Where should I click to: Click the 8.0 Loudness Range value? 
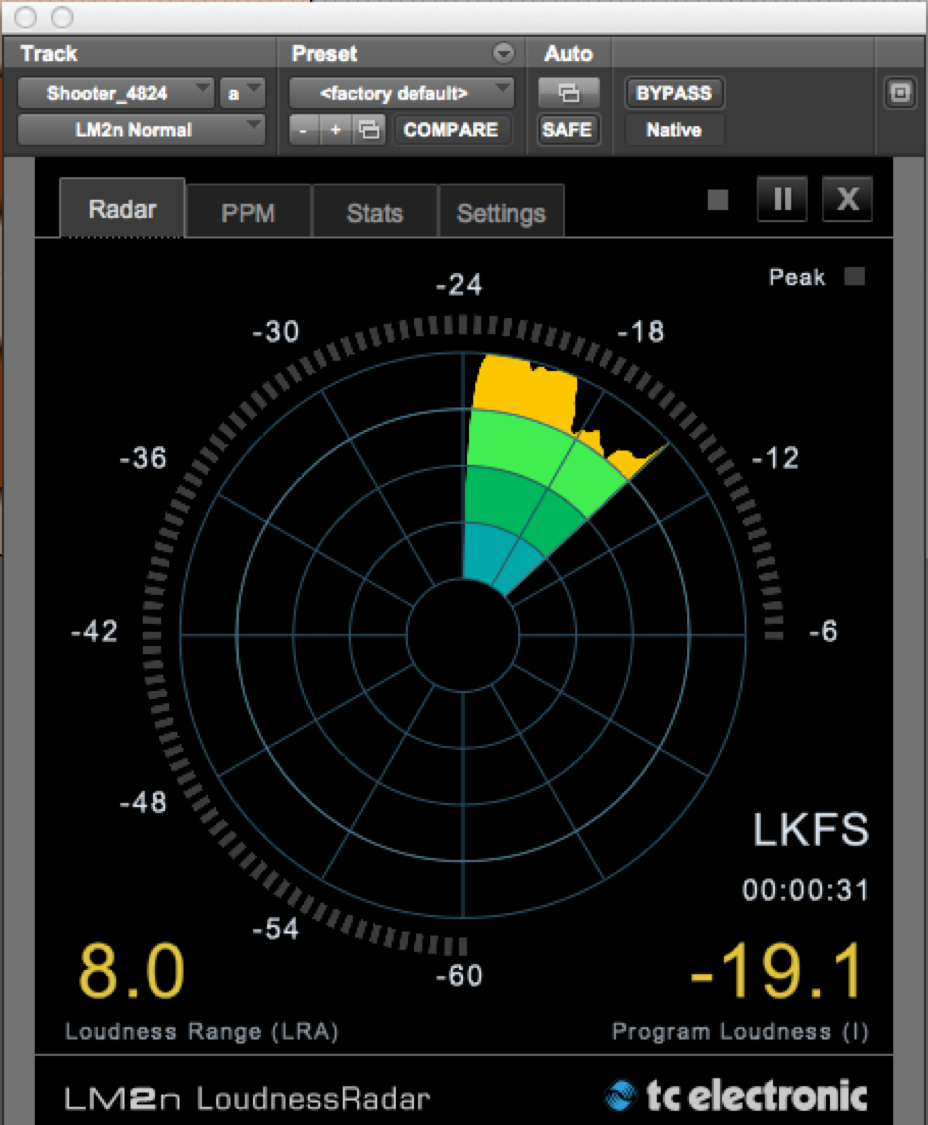[131, 971]
